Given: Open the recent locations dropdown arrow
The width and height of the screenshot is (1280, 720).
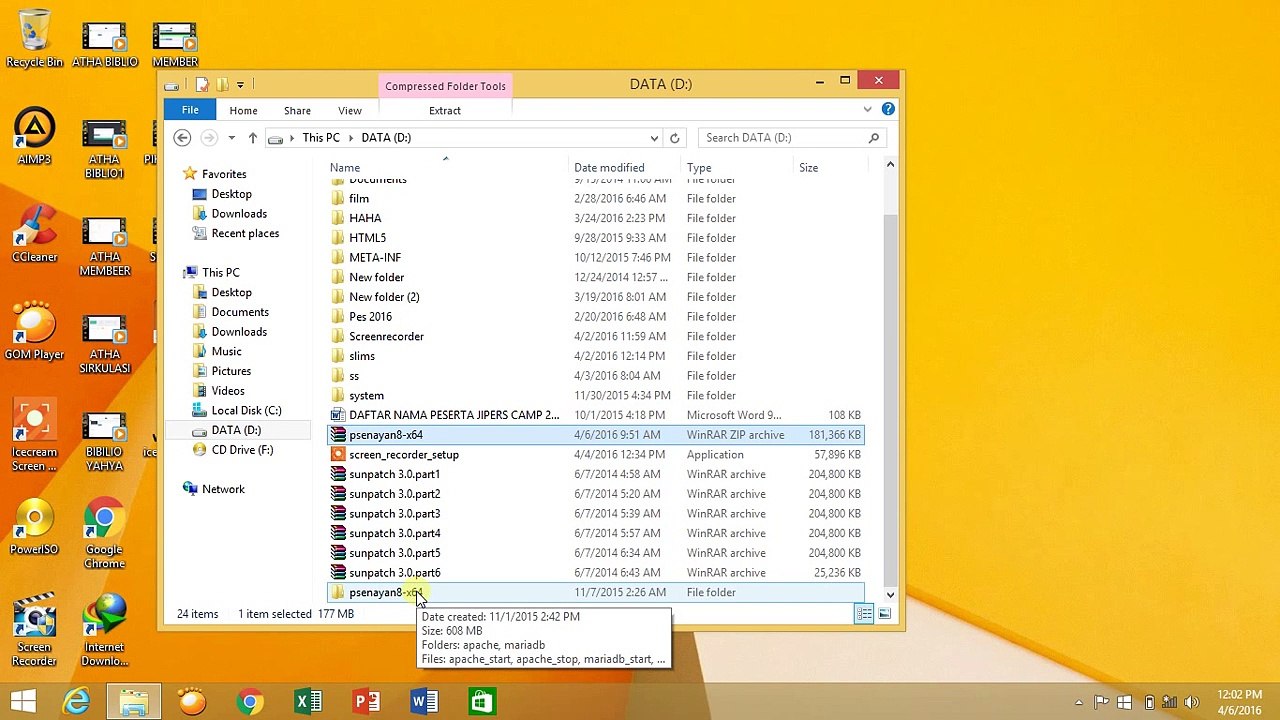Looking at the screenshot, I should tap(231, 138).
